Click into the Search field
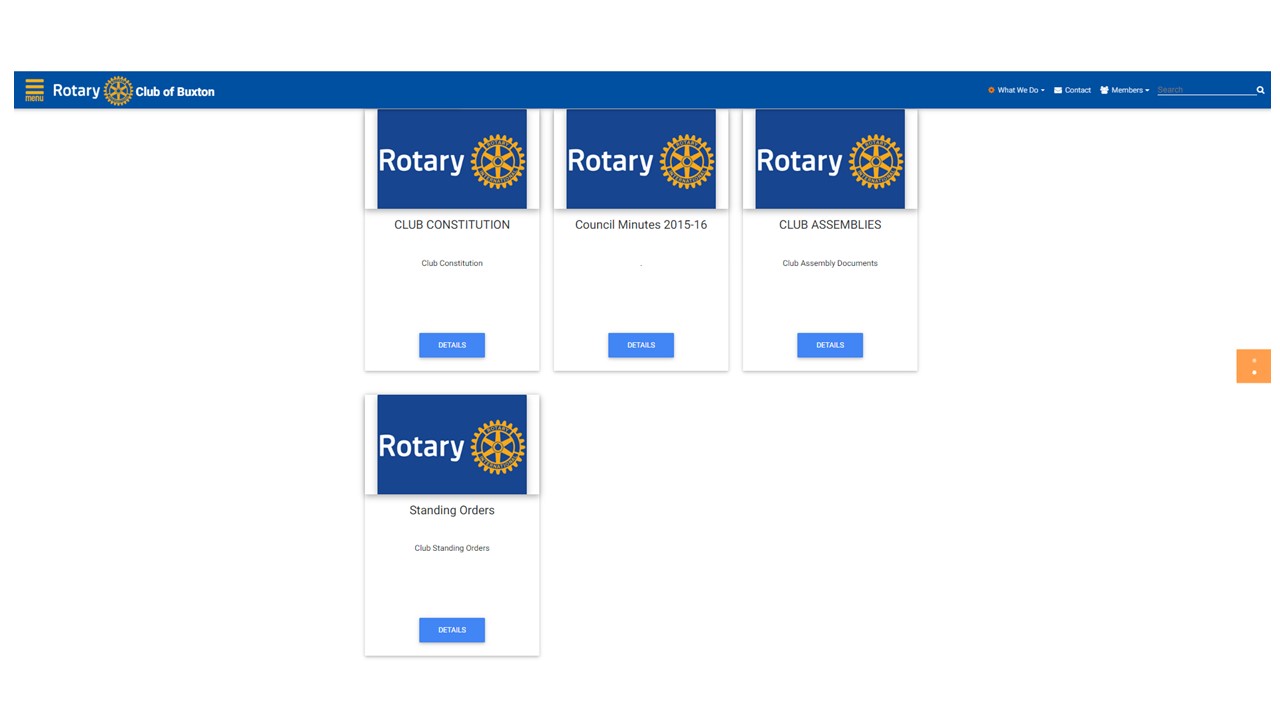Image resolution: width=1280 pixels, height=720 pixels. pyautogui.click(x=1205, y=90)
